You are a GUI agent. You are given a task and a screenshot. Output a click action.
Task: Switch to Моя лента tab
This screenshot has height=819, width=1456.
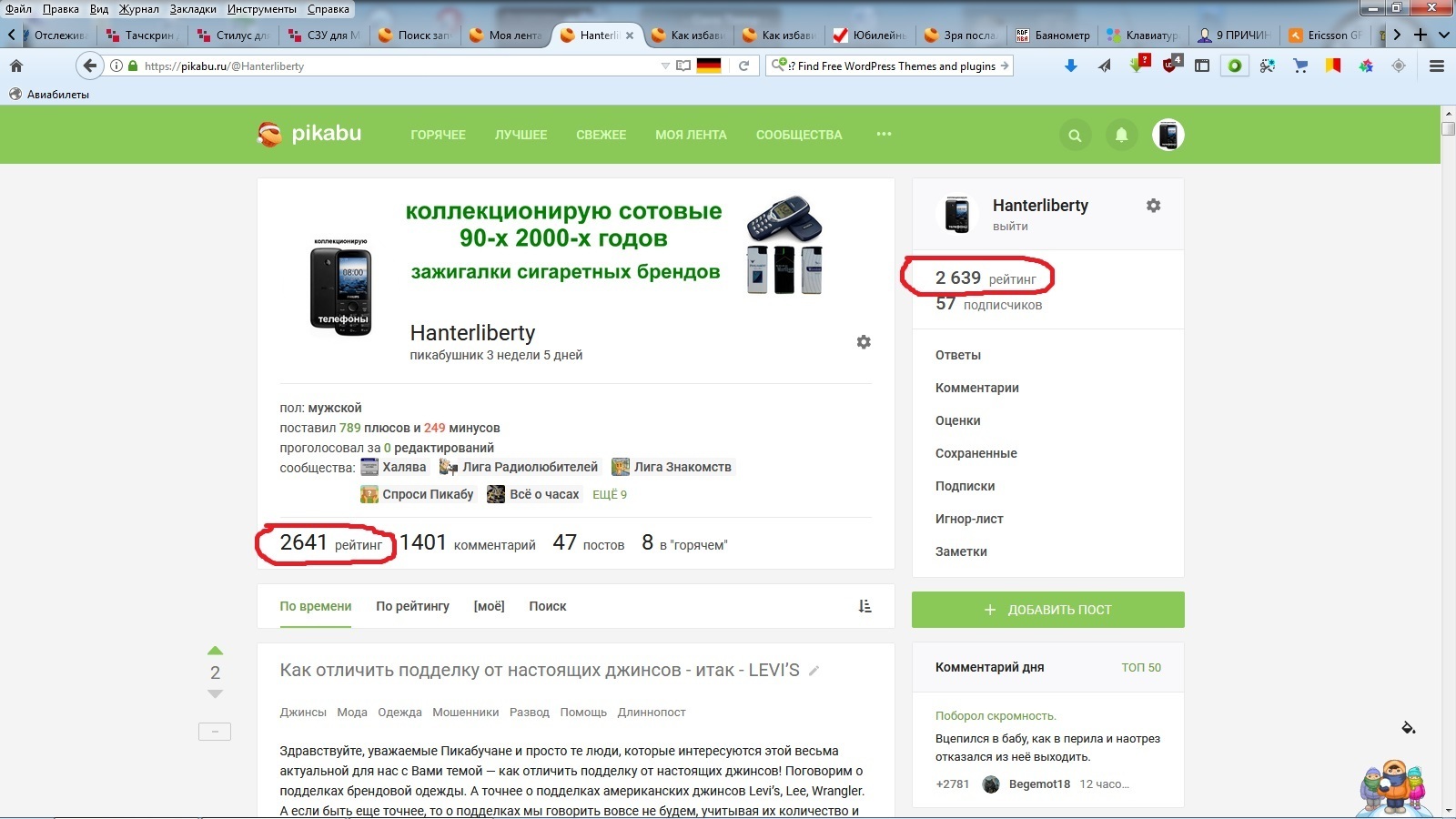(506, 35)
